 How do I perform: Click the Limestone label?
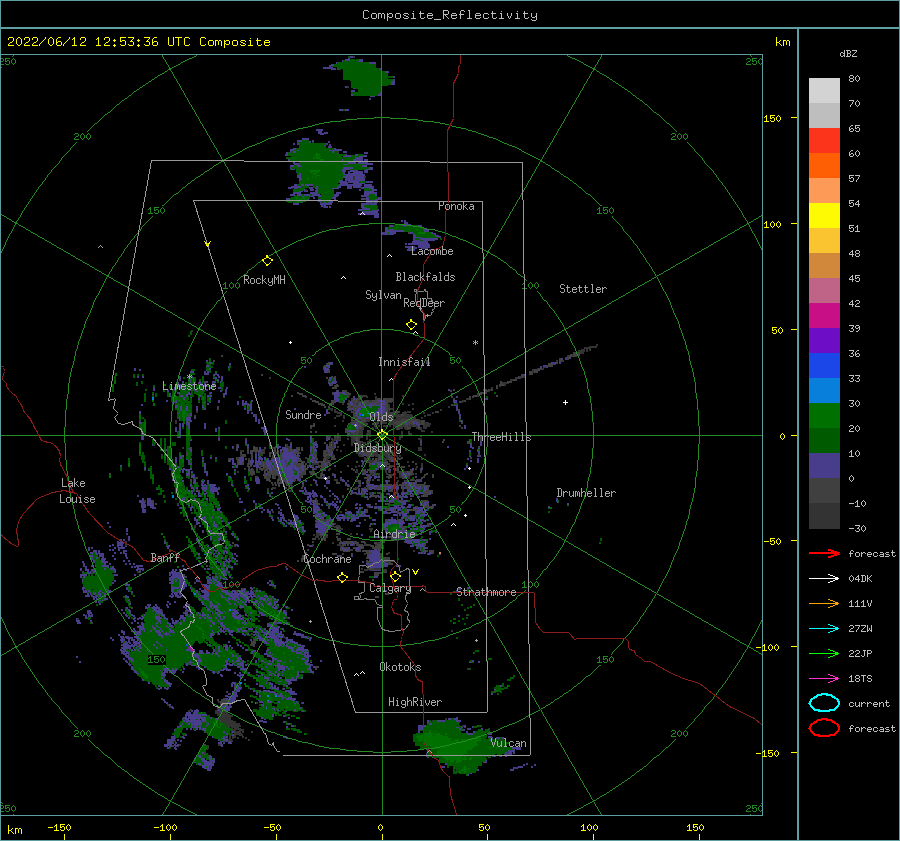point(189,386)
